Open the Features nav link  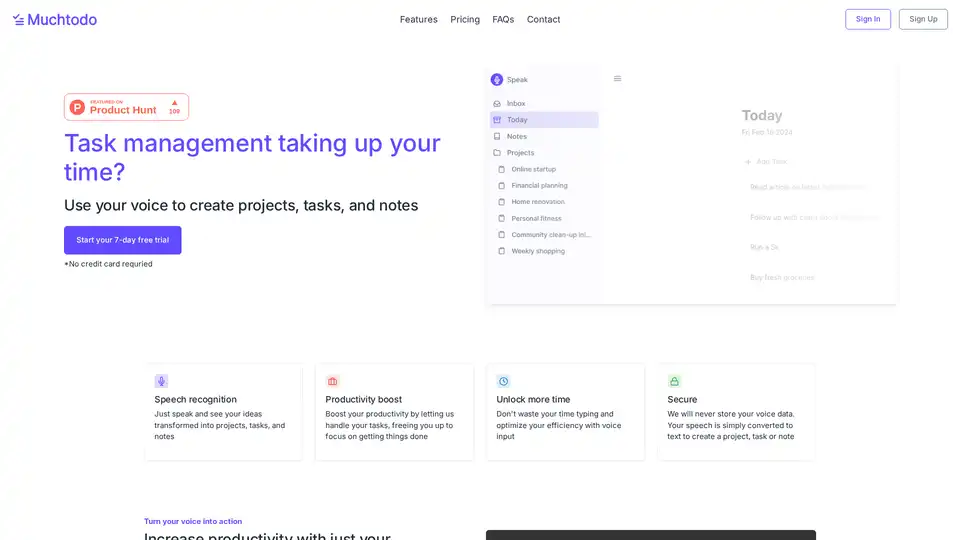pos(418,19)
